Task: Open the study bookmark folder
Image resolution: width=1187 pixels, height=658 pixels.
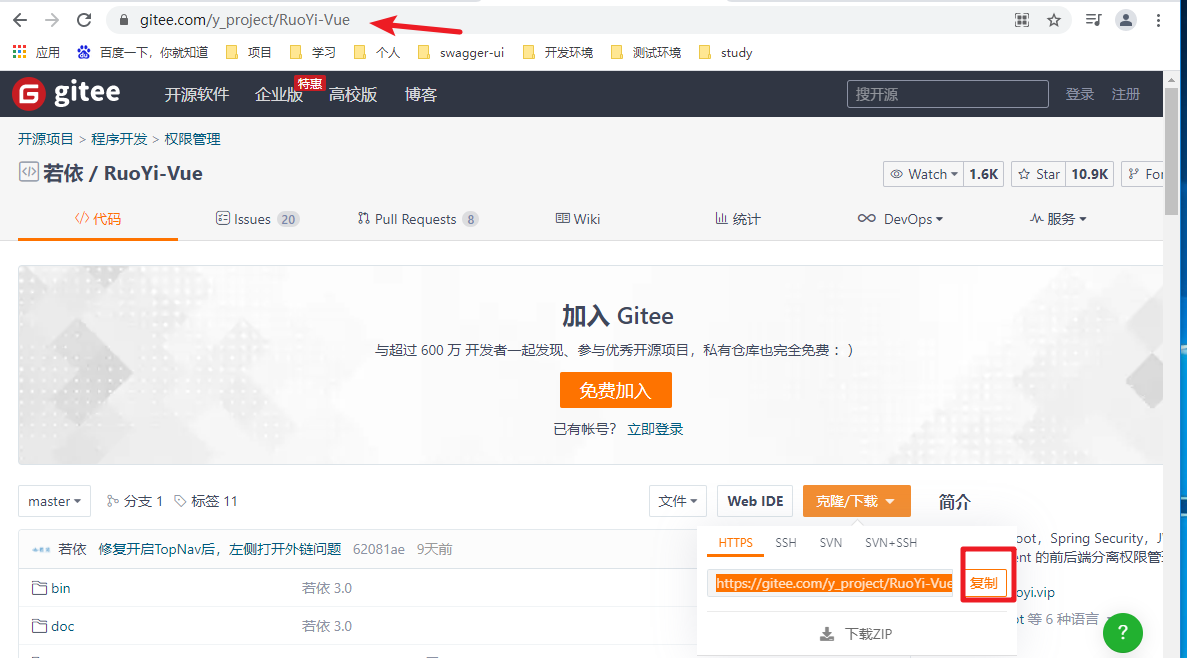Action: click(x=726, y=52)
